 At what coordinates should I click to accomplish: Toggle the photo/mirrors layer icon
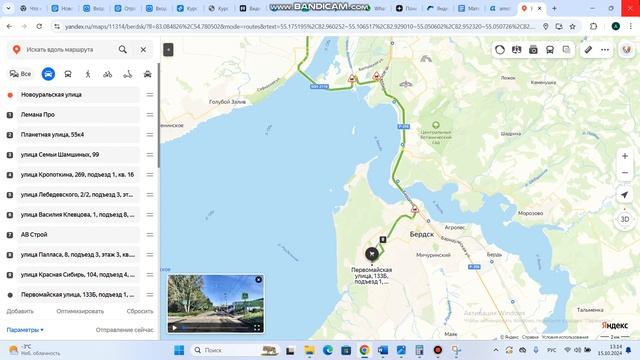click(x=533, y=50)
